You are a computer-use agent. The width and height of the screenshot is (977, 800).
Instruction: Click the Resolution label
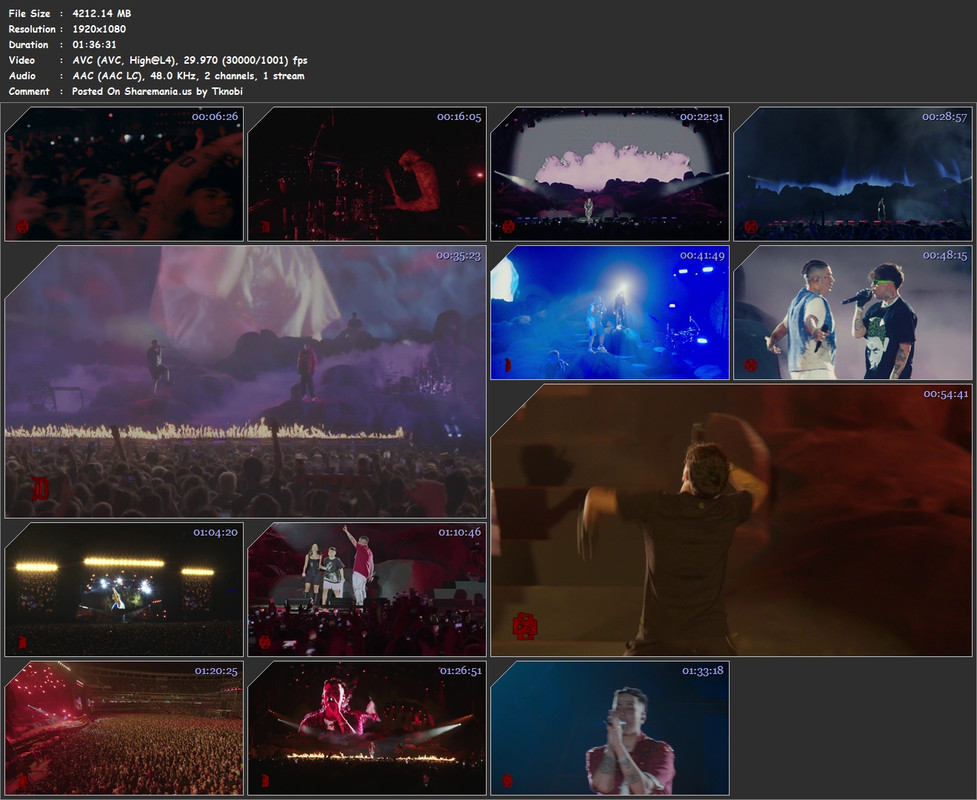(x=32, y=29)
